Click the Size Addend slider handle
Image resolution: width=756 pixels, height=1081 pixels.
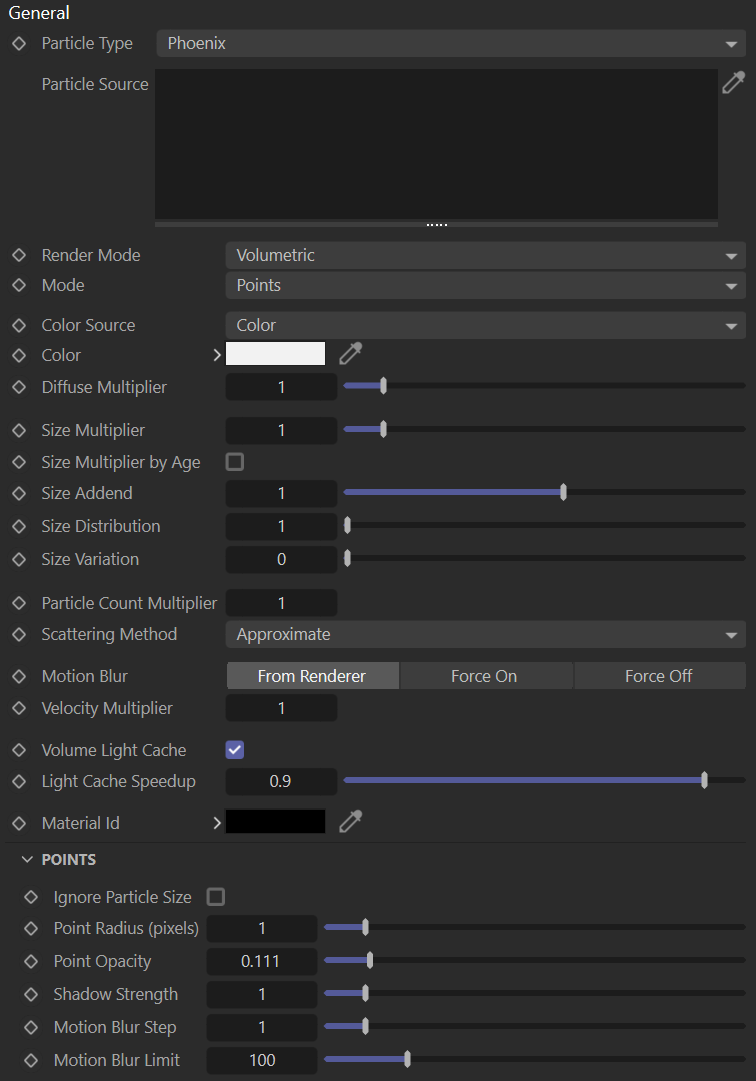click(564, 492)
